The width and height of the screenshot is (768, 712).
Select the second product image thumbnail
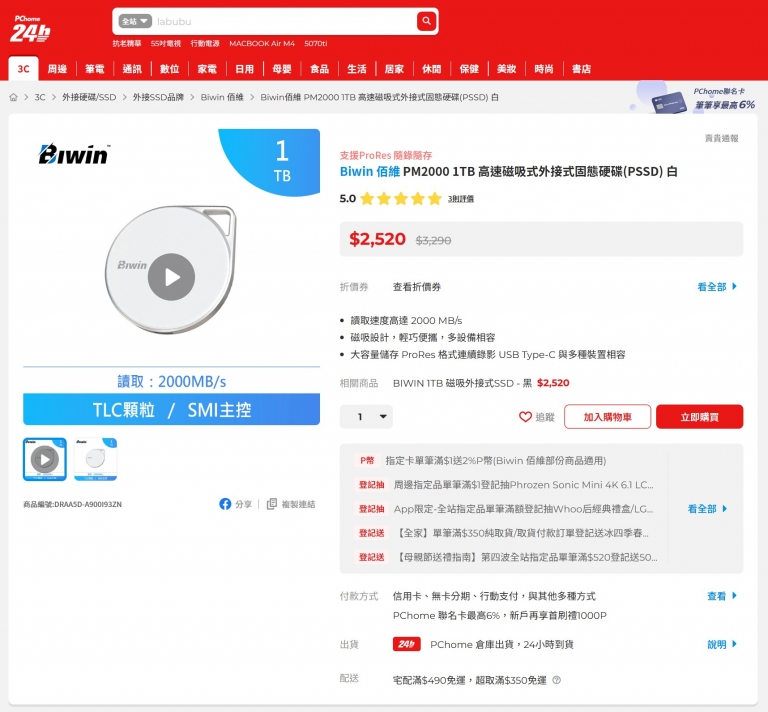point(96,459)
